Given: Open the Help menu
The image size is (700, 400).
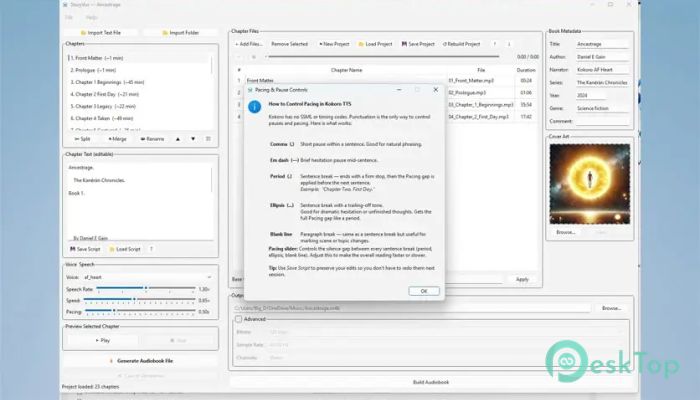Looking at the screenshot, I should [92, 17].
